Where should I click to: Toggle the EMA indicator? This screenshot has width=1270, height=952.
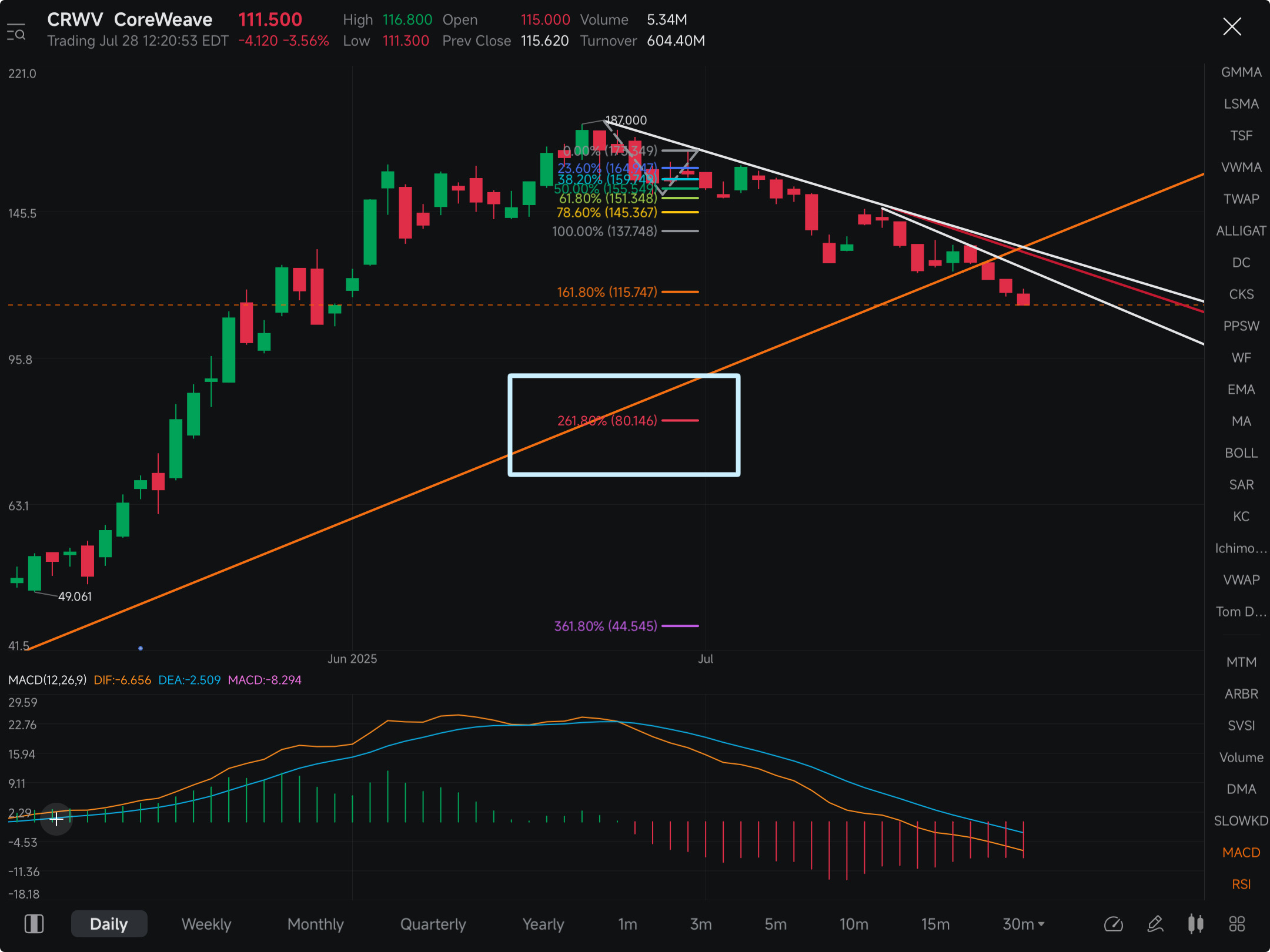tap(1241, 390)
